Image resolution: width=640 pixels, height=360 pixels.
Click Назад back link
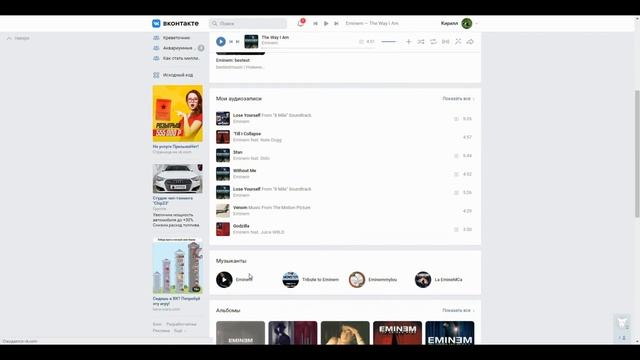tap(18, 38)
